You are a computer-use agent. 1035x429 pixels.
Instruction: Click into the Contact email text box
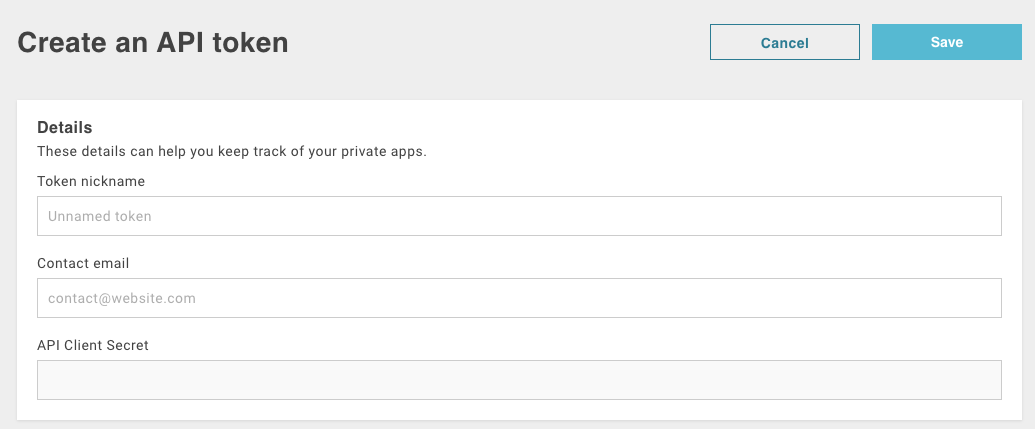(x=519, y=298)
